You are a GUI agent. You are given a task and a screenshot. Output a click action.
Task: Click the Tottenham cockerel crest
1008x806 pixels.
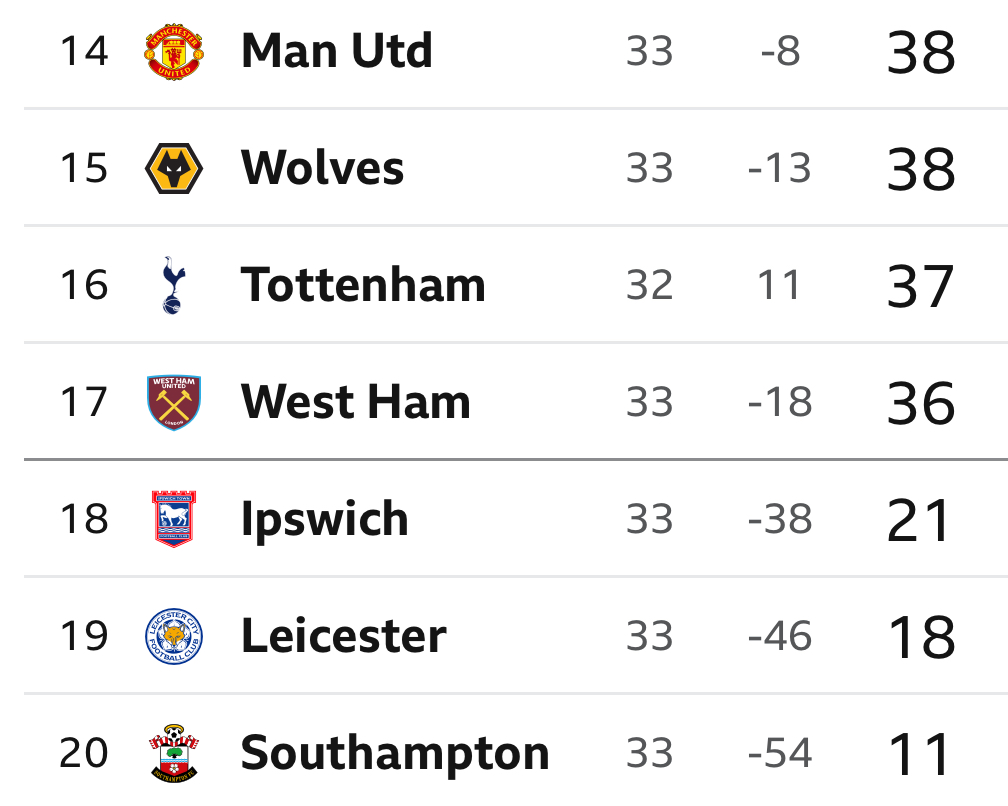pos(174,285)
